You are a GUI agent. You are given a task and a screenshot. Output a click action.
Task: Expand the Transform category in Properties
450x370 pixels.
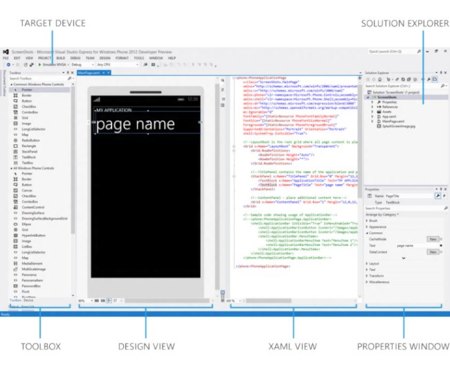(x=367, y=276)
